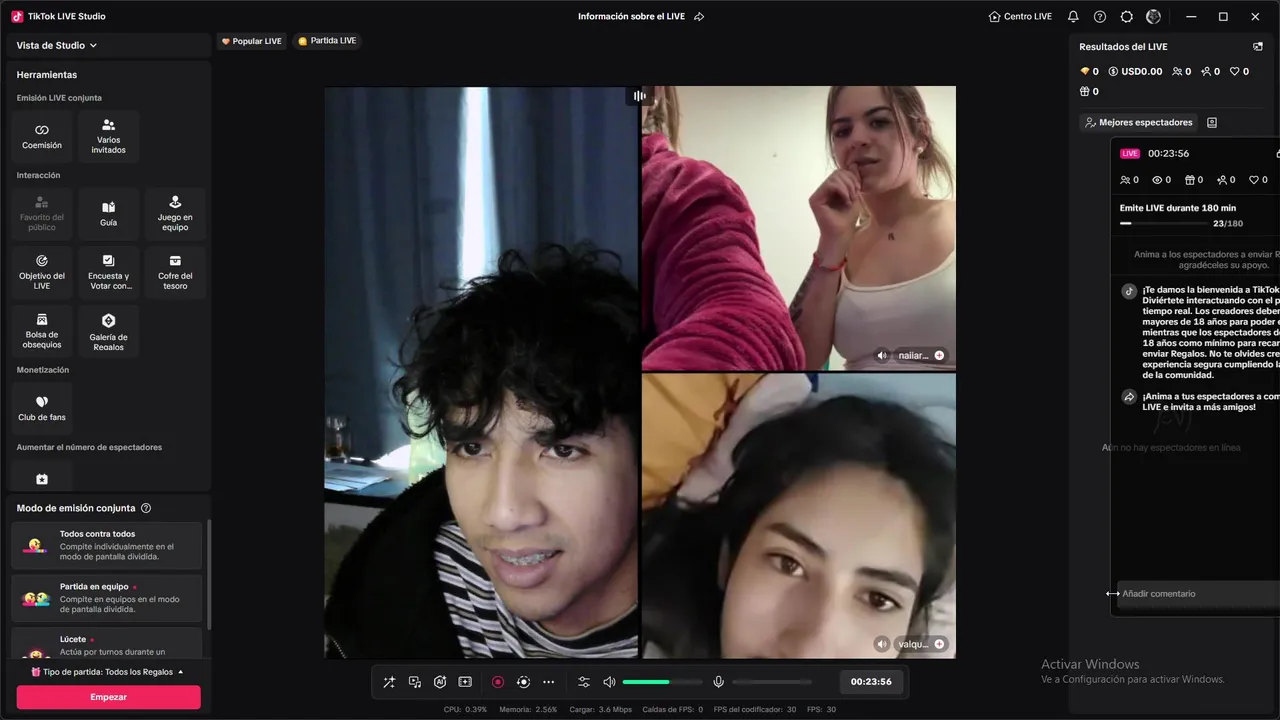Viewport: 1280px width, 720px height.
Task: Mute the speaker volume icon
Action: [x=609, y=682]
